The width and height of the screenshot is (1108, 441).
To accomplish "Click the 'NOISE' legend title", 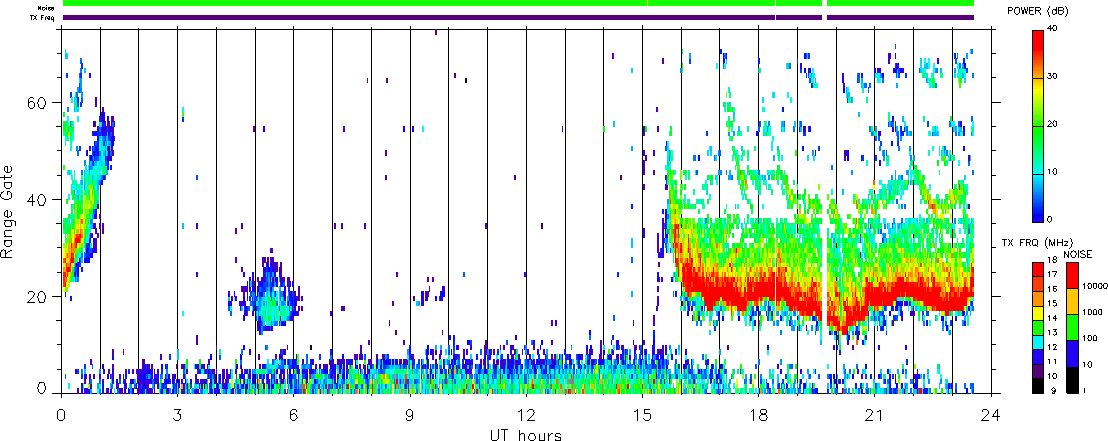I will point(1077,253).
